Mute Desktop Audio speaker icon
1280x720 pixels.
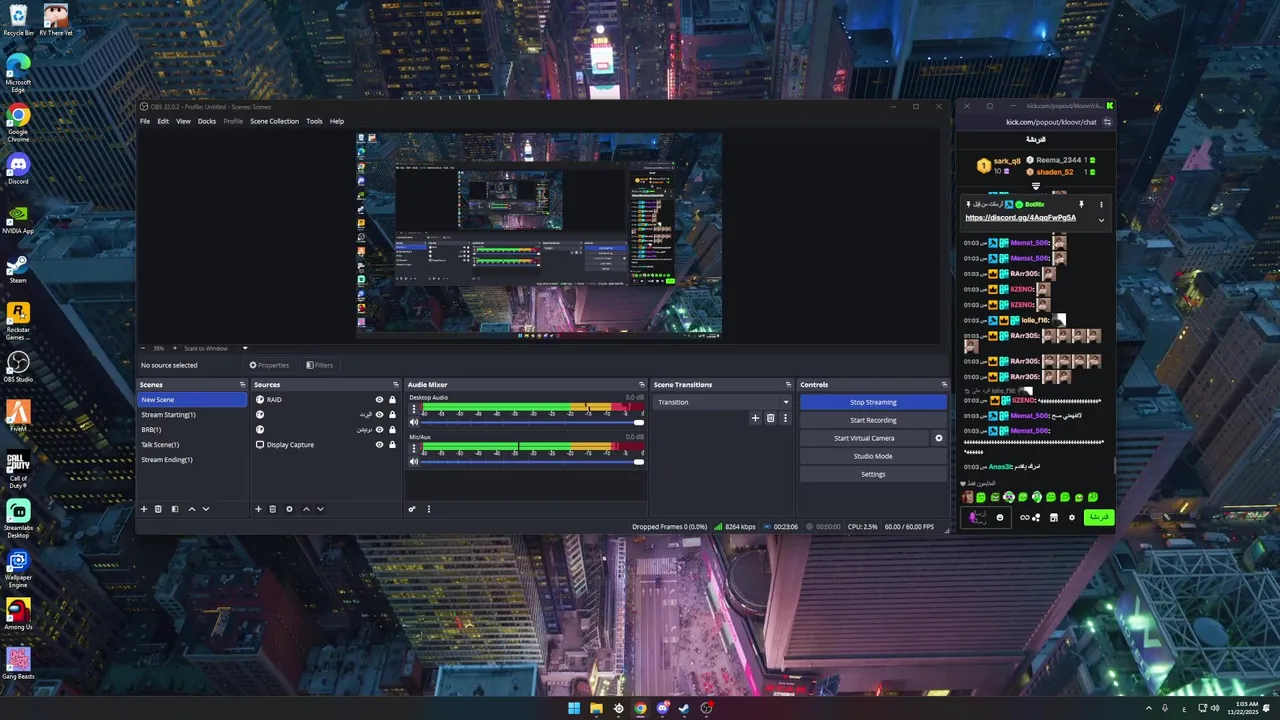pos(414,422)
